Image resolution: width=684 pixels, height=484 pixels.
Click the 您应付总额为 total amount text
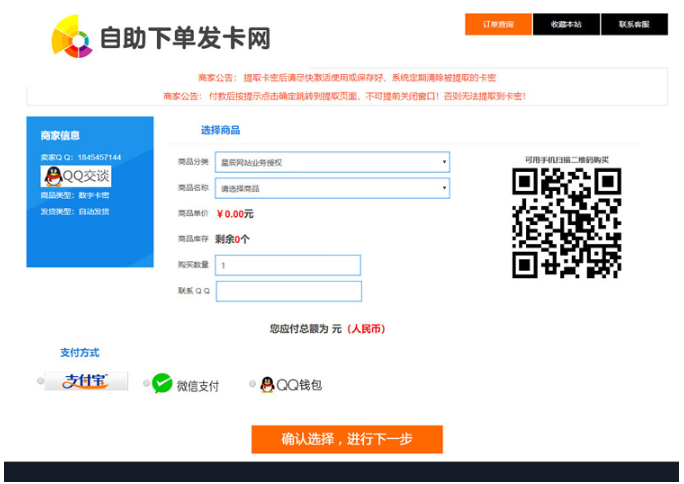coord(327,328)
